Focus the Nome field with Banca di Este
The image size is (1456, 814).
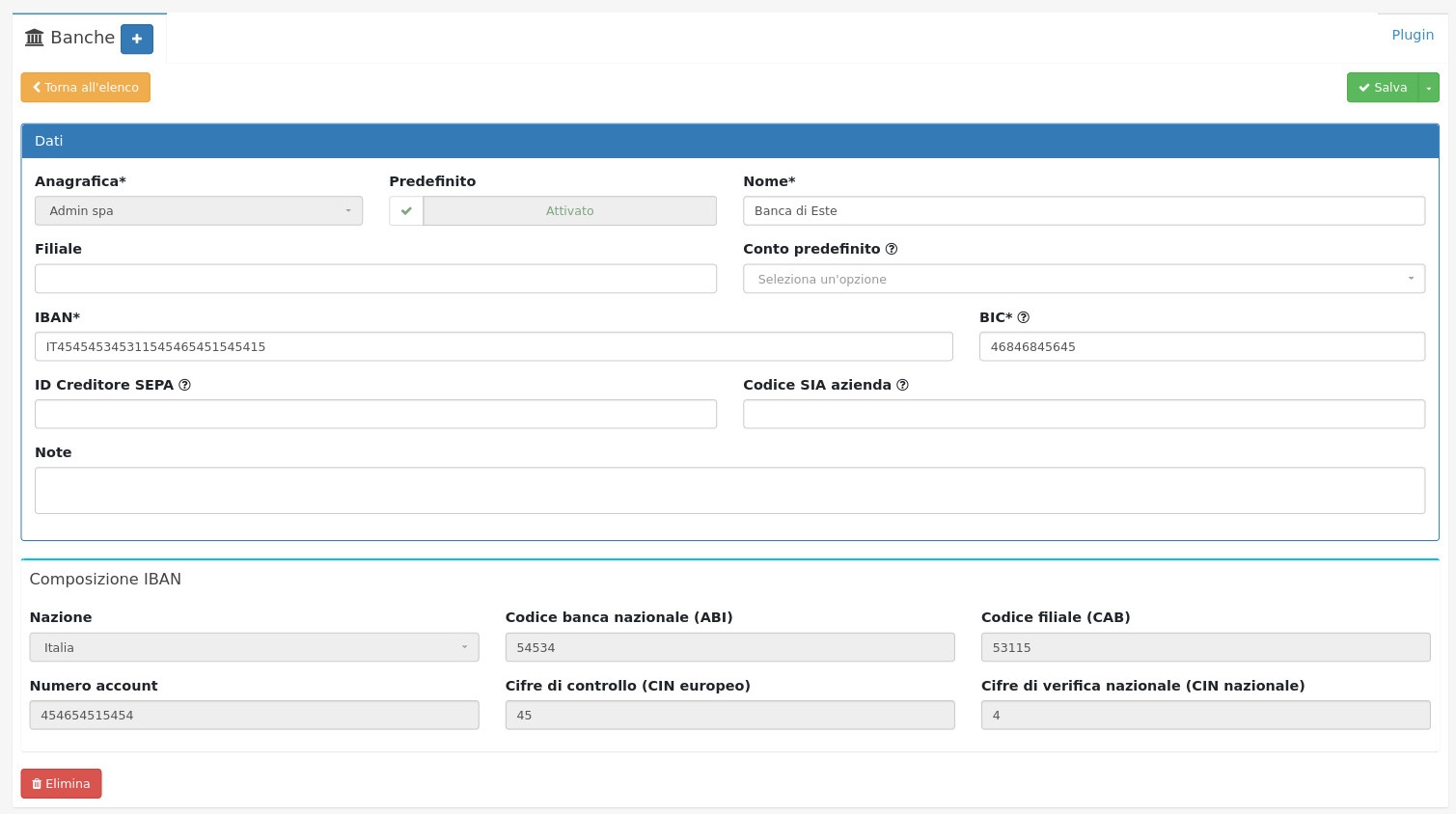point(1084,211)
